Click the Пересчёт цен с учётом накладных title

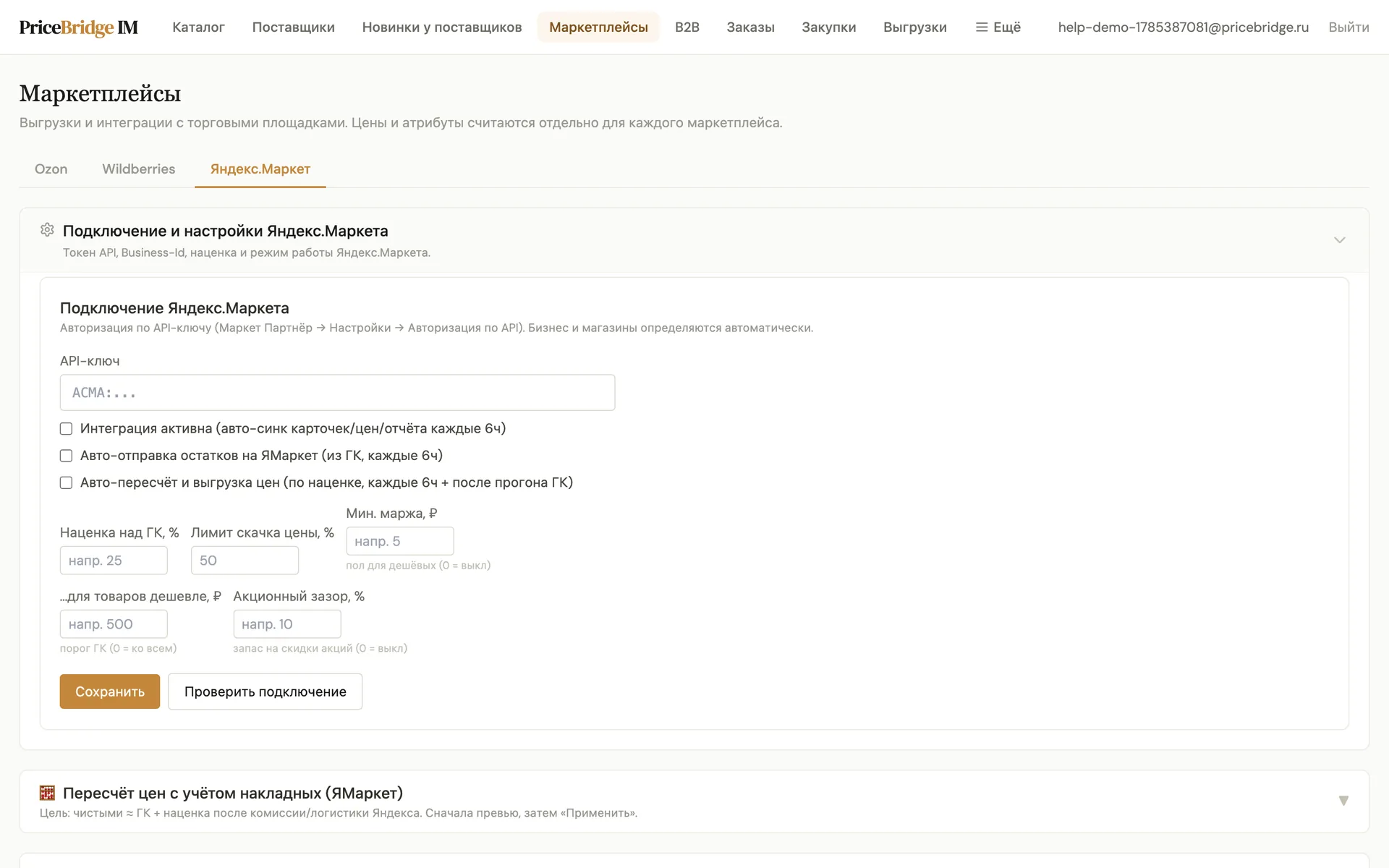[x=233, y=793]
